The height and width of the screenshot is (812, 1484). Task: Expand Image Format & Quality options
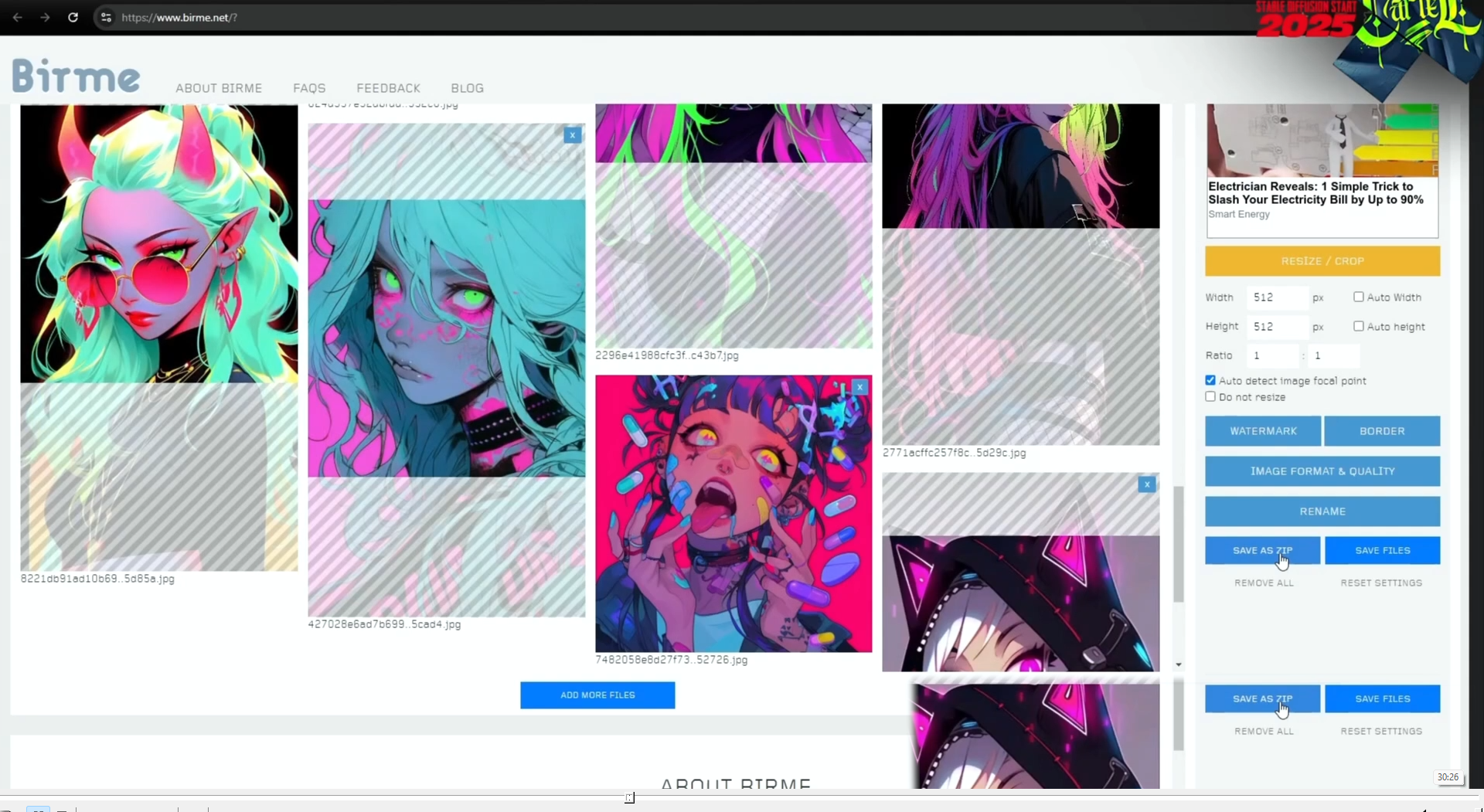tap(1322, 471)
